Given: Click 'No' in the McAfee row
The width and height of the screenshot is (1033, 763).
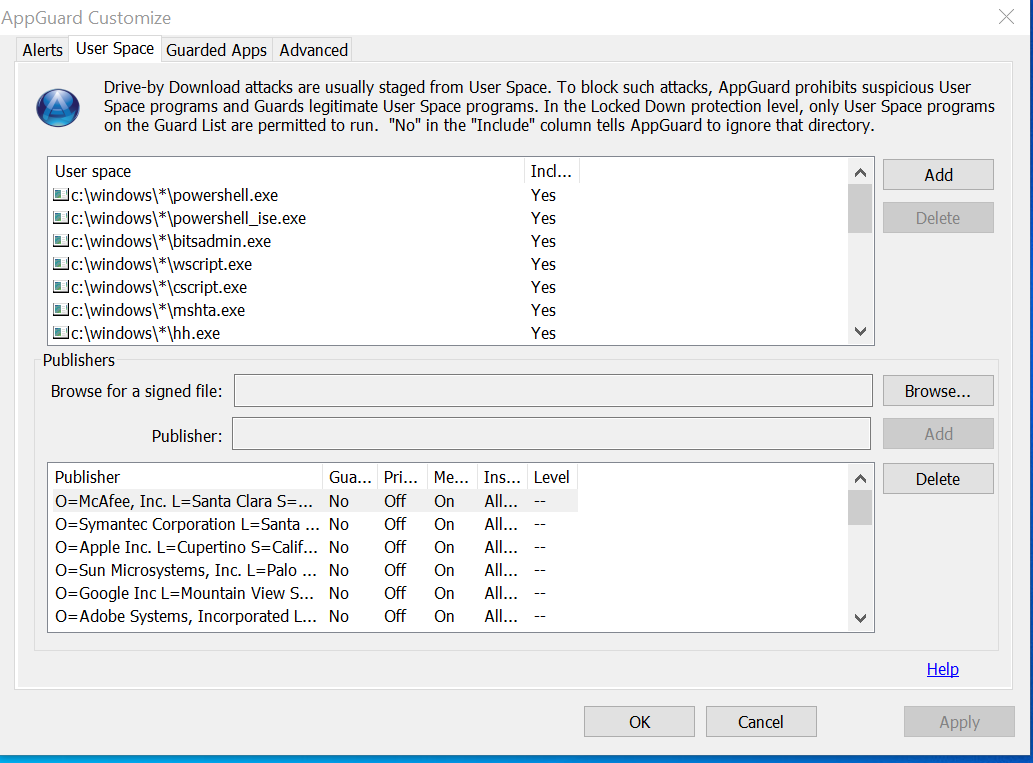Looking at the screenshot, I should tap(339, 501).
